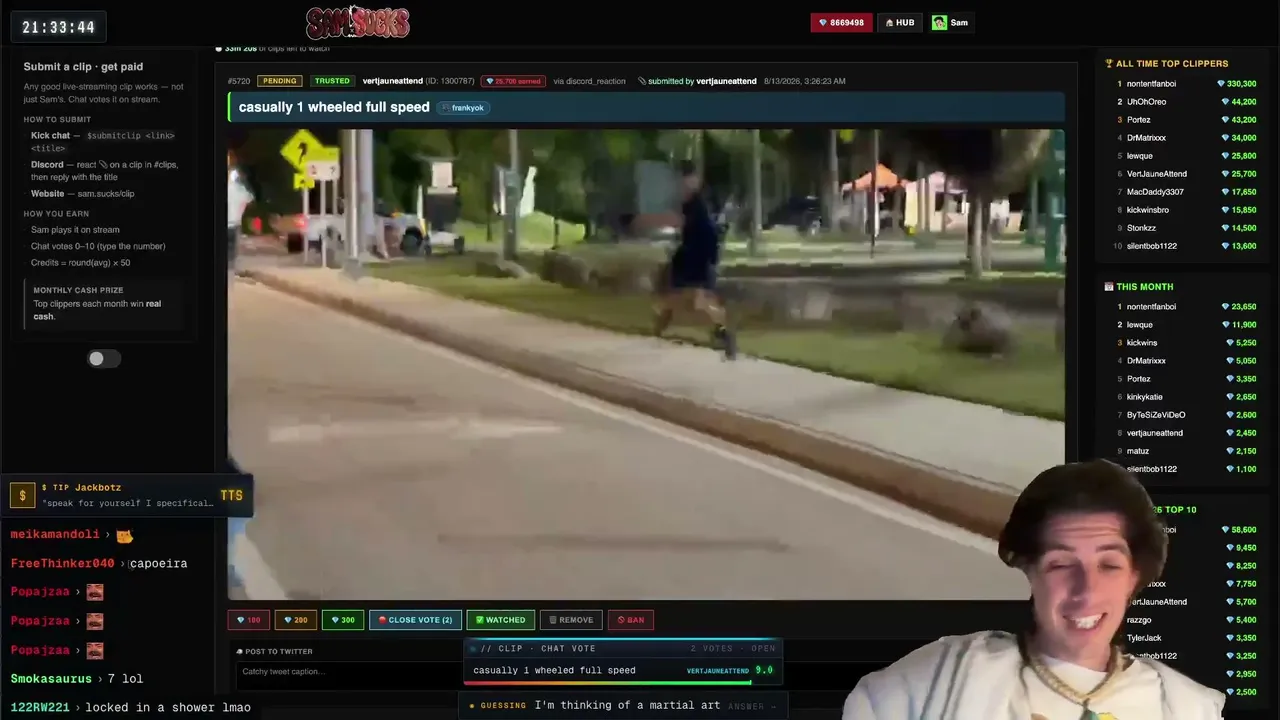This screenshot has width=1280, height=720.
Task: Award 100 credits to the clip
Action: (249, 620)
